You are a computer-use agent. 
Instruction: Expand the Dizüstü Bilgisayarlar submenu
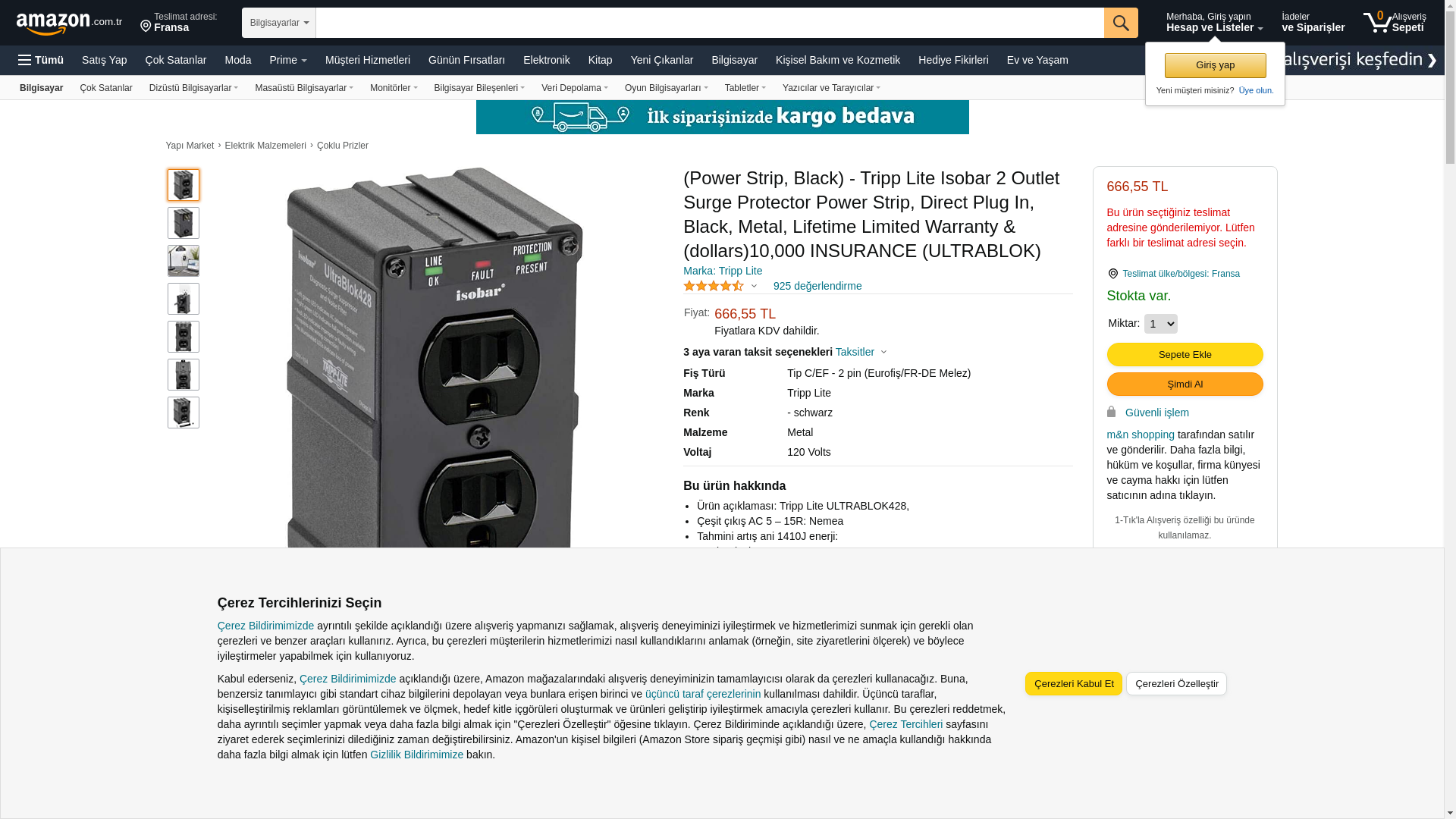[193, 88]
